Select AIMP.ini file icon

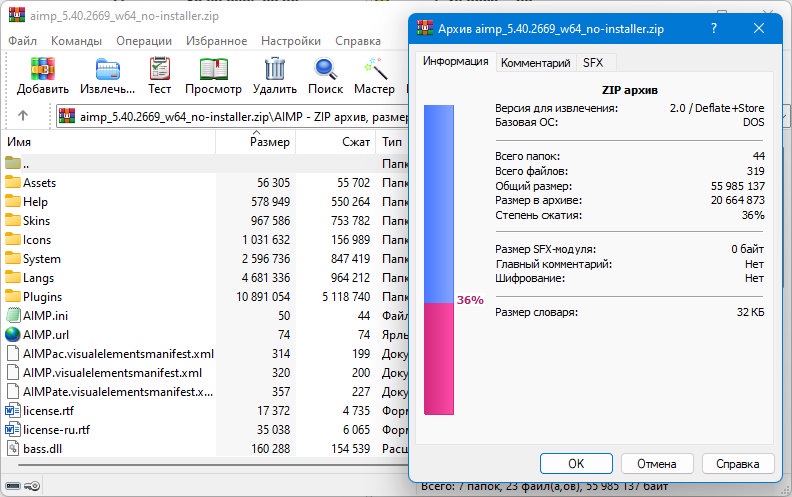coord(13,315)
